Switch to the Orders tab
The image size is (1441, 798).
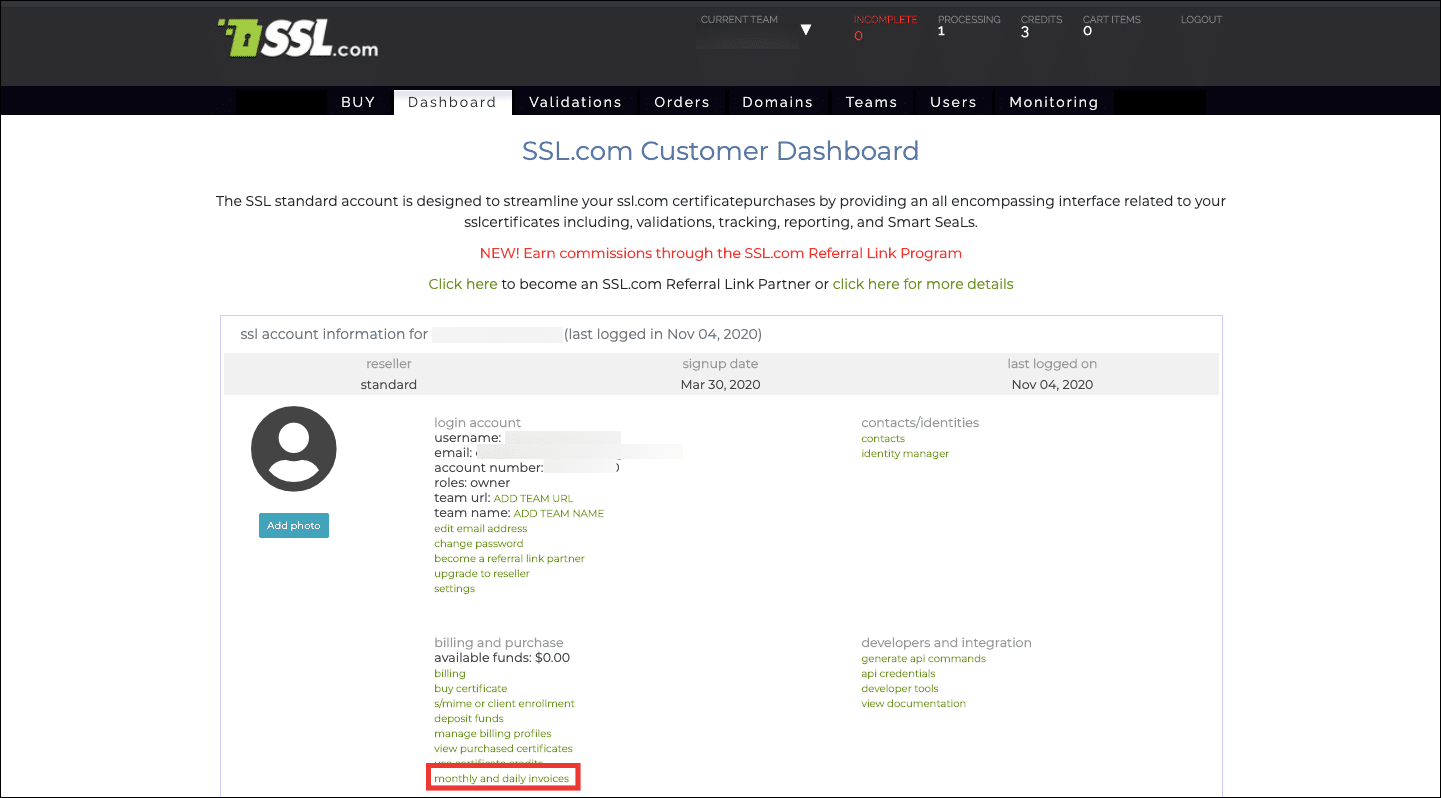pos(682,102)
